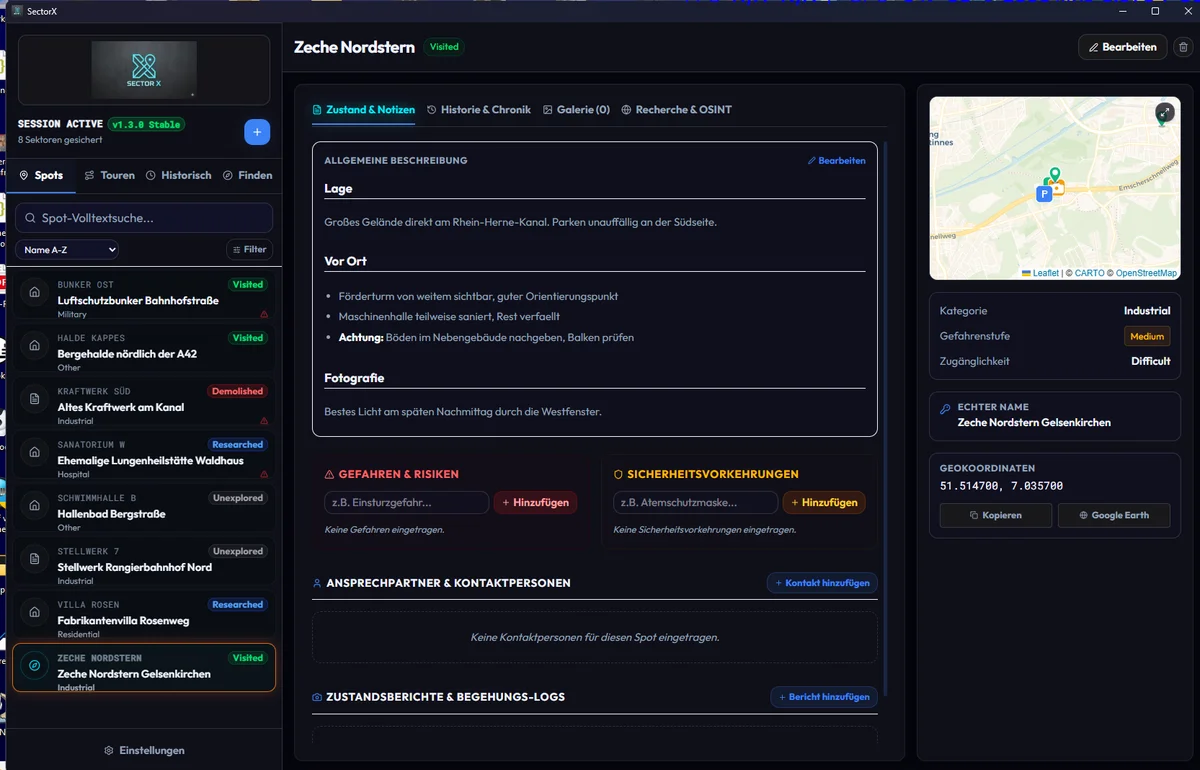Screen dimensions: 1200x770
Task: Open the Filter options for the spot list
Action: point(250,250)
